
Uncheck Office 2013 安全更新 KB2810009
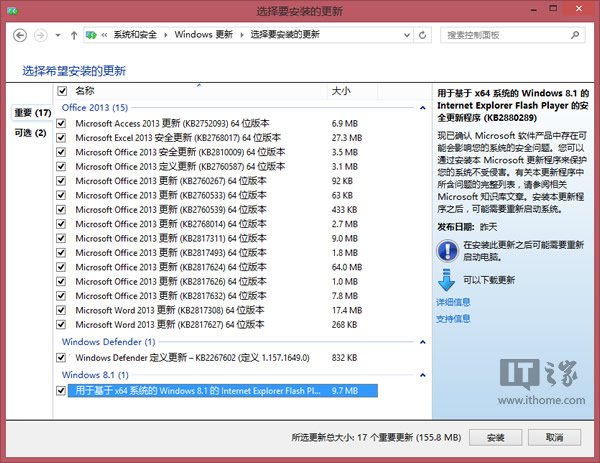(x=61, y=152)
